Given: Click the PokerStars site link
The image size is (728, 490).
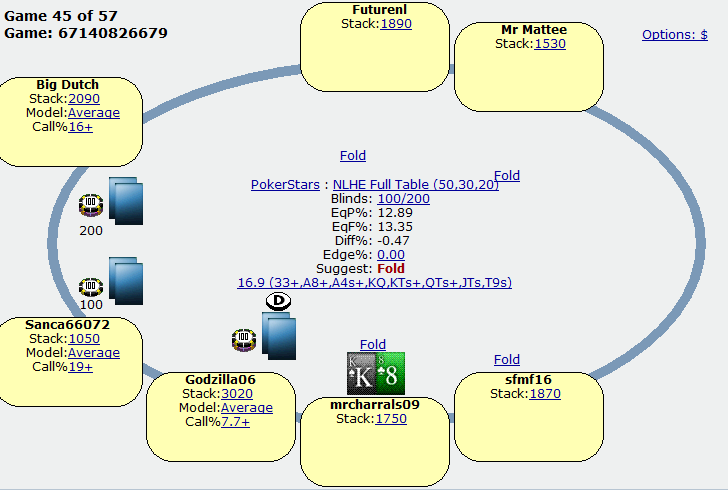Looking at the screenshot, I should 285,184.
